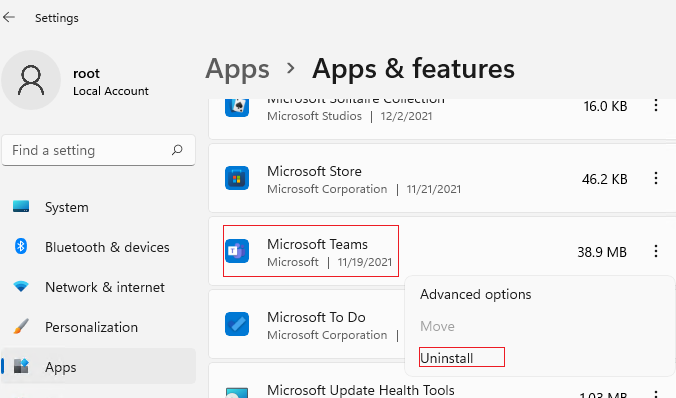Click Local Account label
This screenshot has height=398, width=676.
[111, 91]
